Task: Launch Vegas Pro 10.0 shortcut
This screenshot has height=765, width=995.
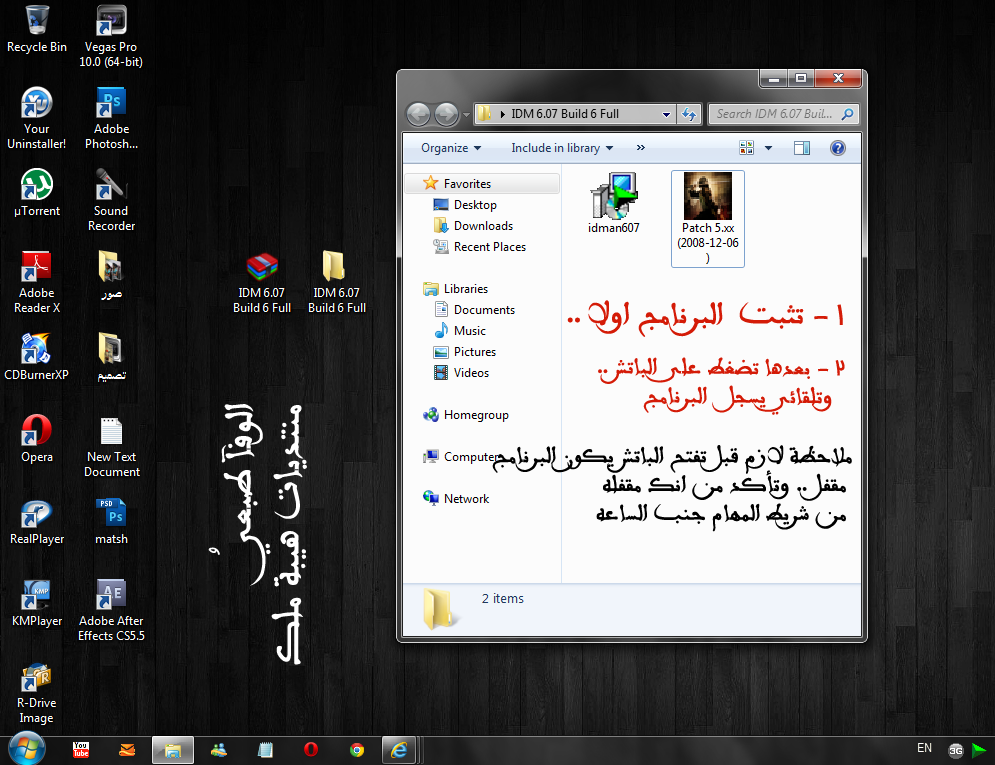Action: click(111, 36)
